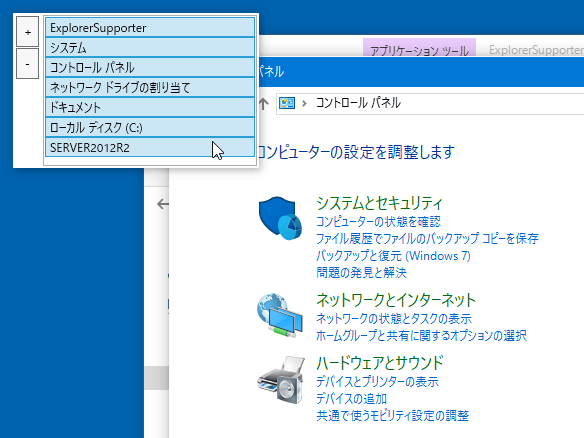Select ドキュメント entry in the list
The image size is (584, 438).
click(150, 108)
